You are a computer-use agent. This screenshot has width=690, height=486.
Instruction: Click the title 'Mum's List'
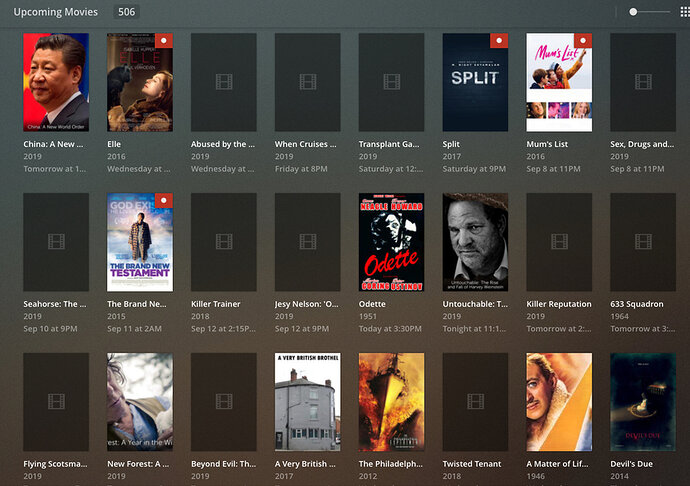[x=547, y=144]
